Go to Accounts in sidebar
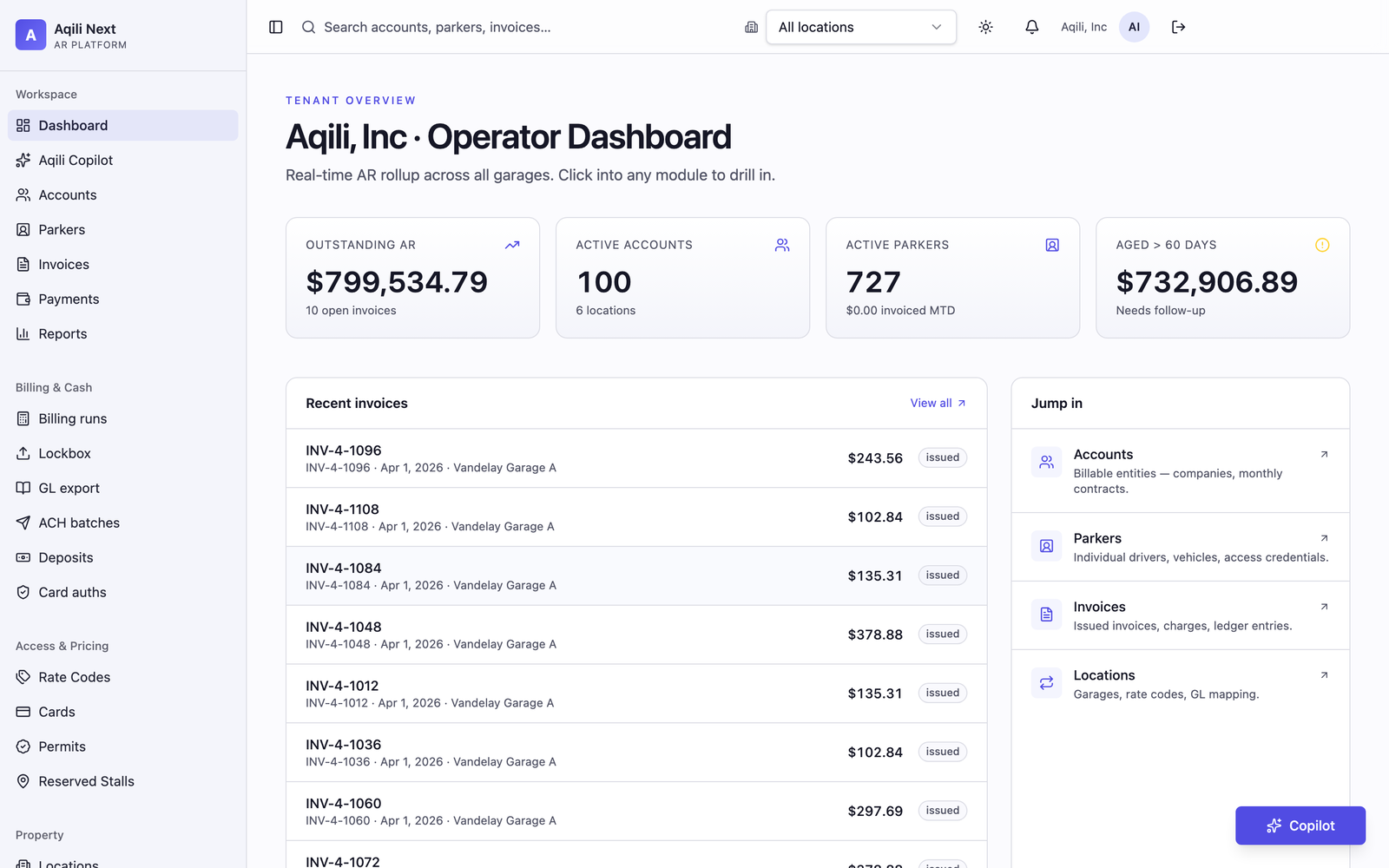 click(x=122, y=194)
